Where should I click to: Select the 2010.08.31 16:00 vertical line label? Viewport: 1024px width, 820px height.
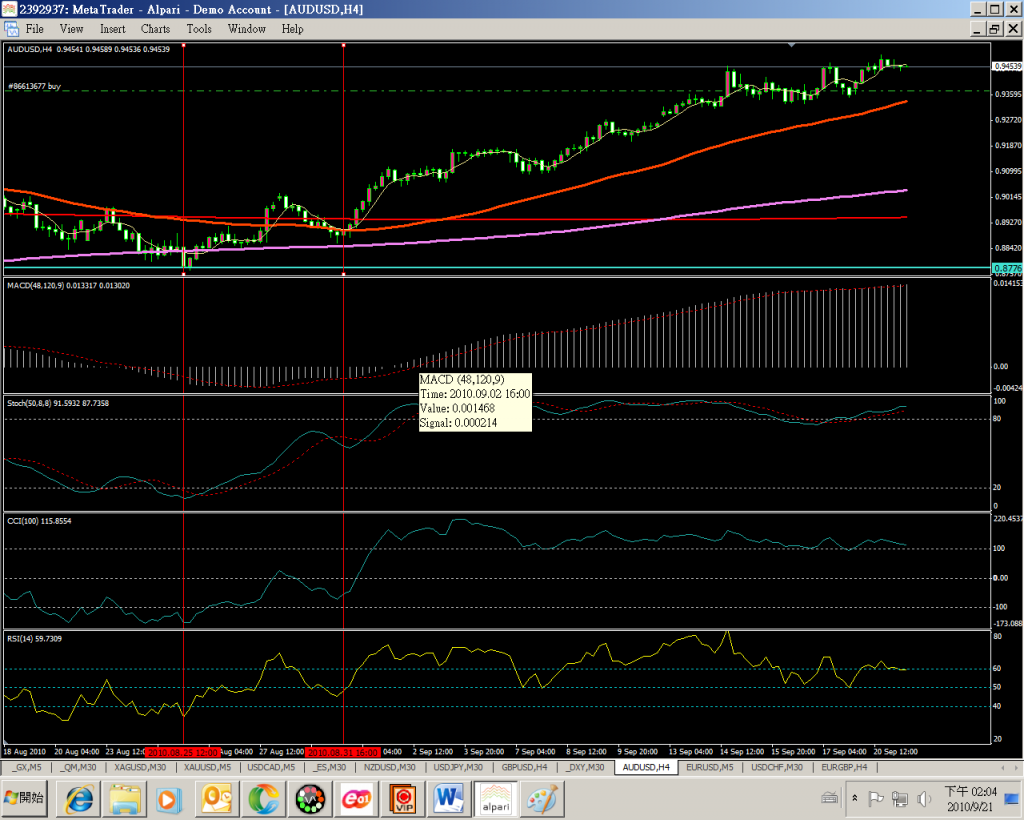[x=344, y=752]
